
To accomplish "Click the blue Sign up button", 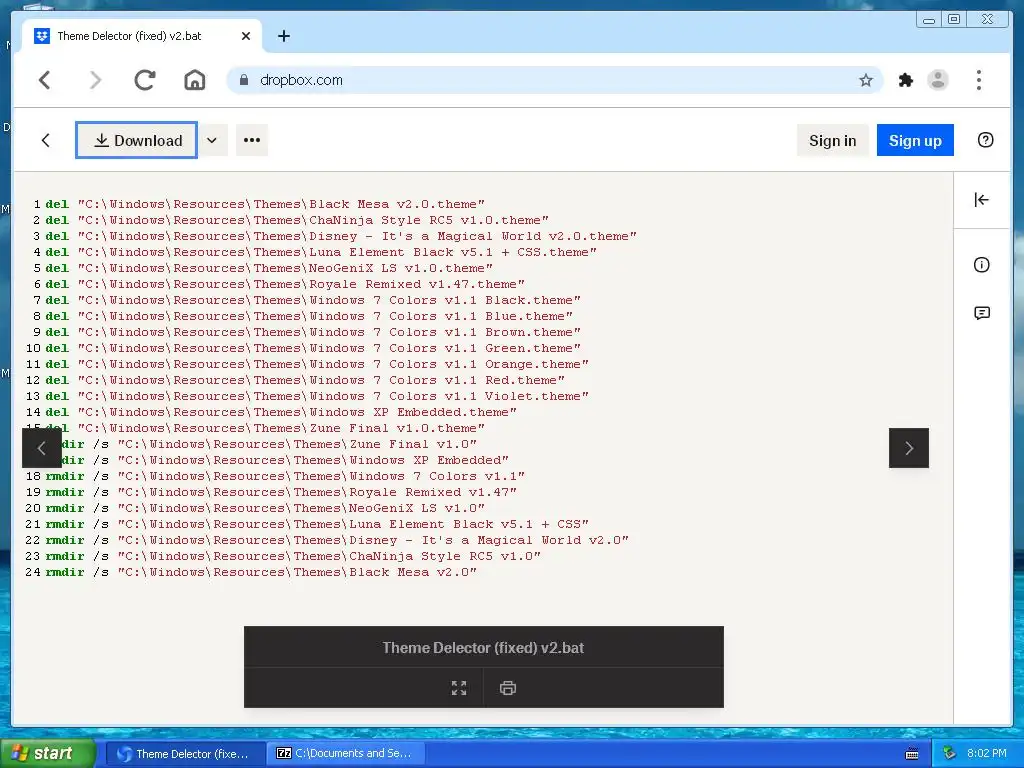I will tap(915, 140).
